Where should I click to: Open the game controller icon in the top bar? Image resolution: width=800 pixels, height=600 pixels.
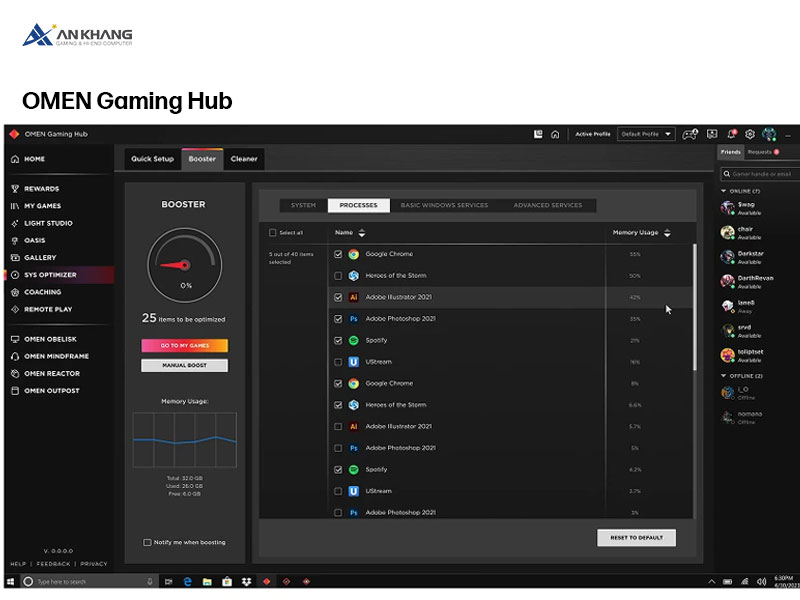coord(690,134)
